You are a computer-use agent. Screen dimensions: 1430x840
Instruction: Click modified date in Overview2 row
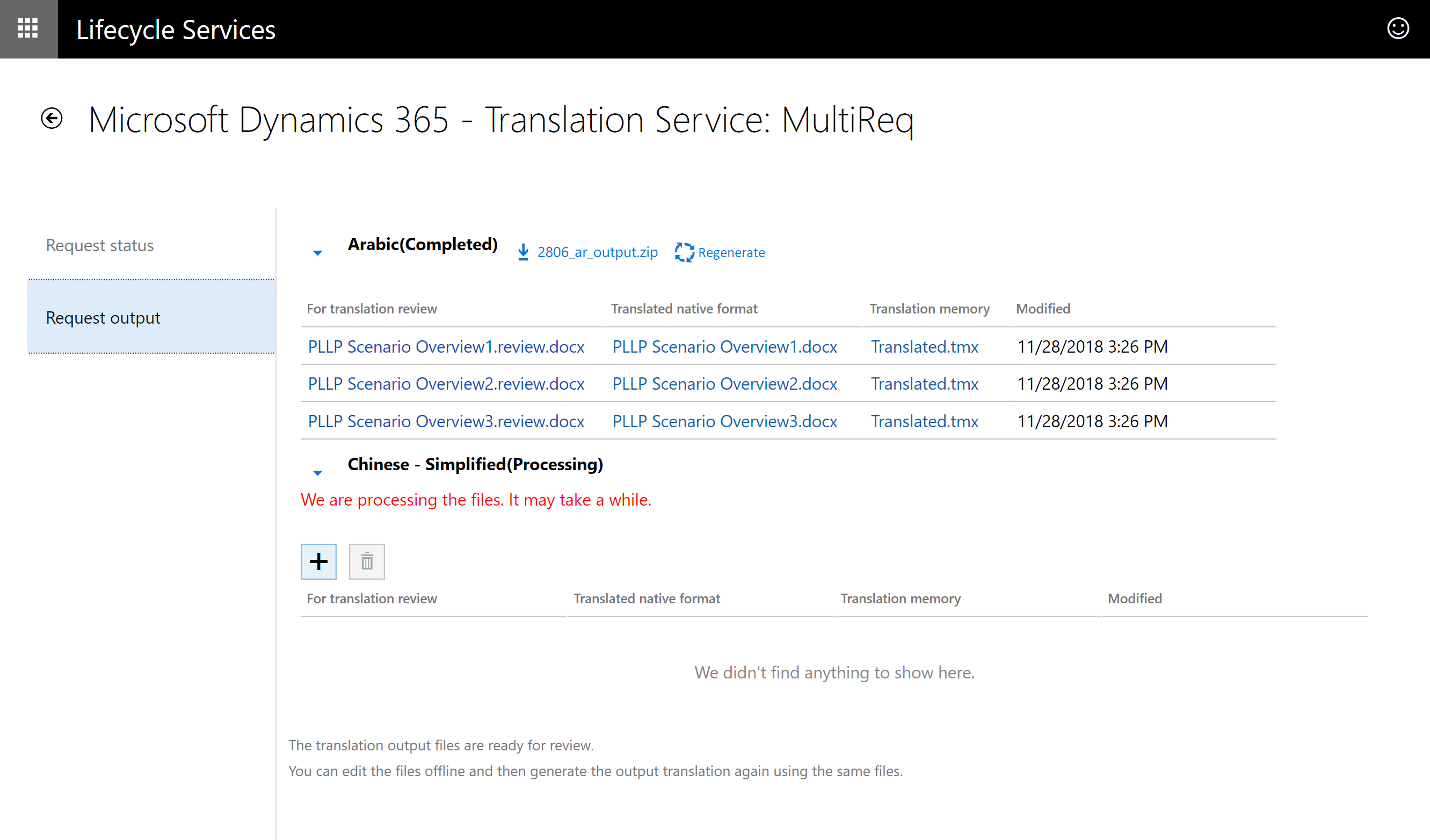point(1092,384)
